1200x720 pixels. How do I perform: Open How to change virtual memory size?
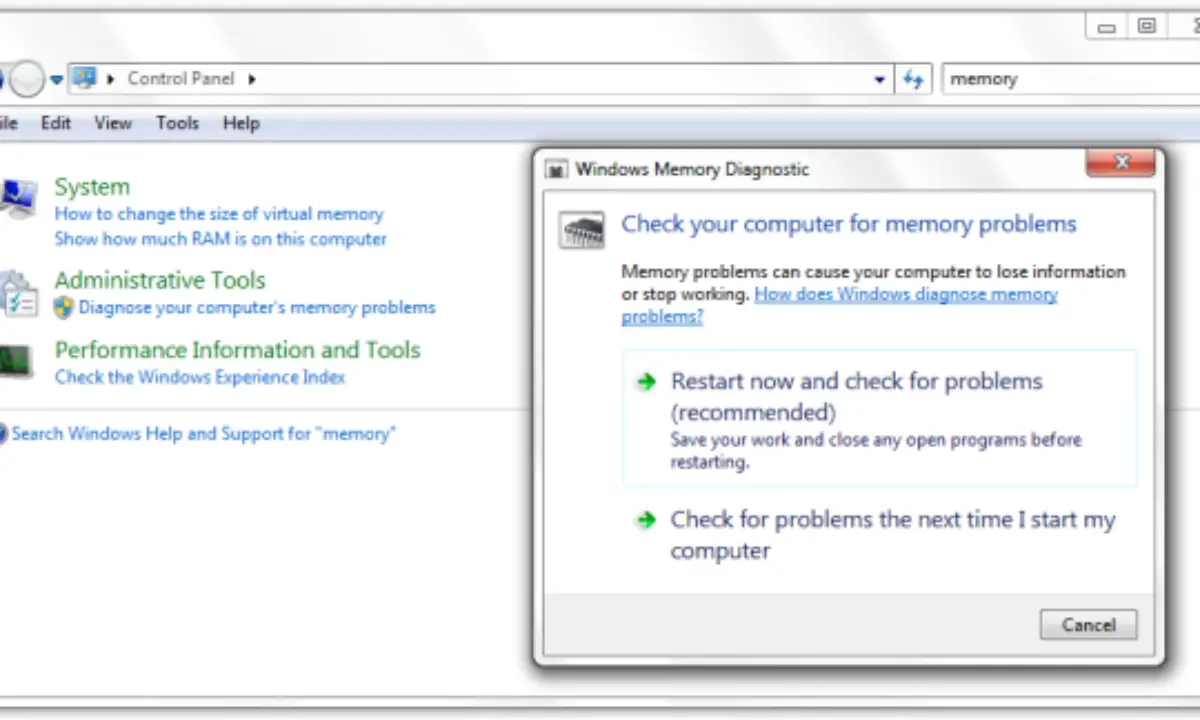(219, 214)
